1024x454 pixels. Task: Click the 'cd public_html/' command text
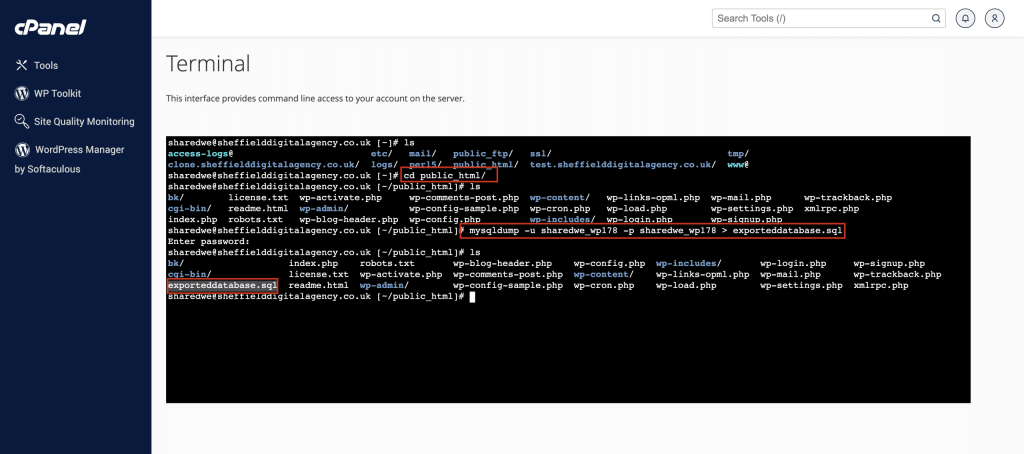(x=445, y=176)
